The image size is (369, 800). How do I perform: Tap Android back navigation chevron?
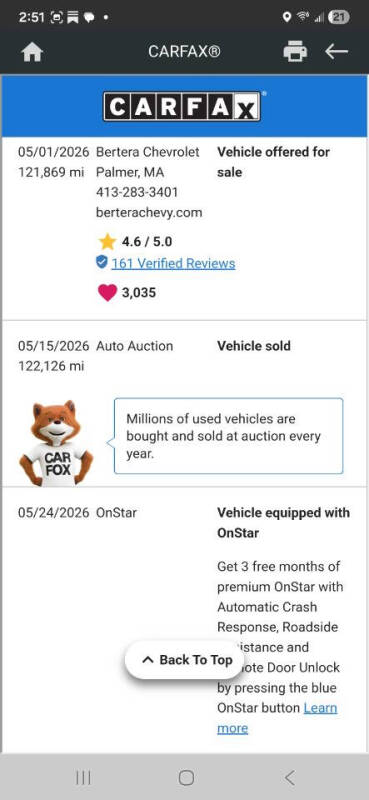[289, 778]
